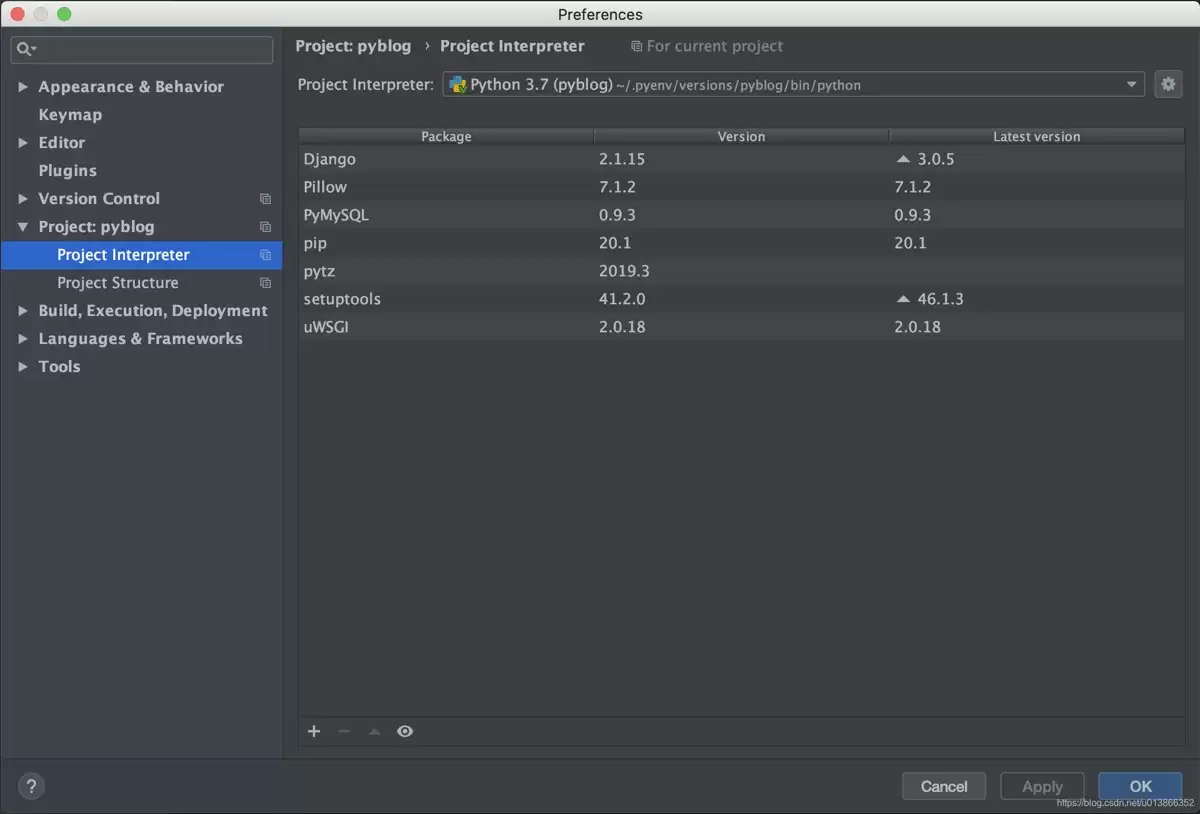Open Project Structure settings page

click(118, 283)
